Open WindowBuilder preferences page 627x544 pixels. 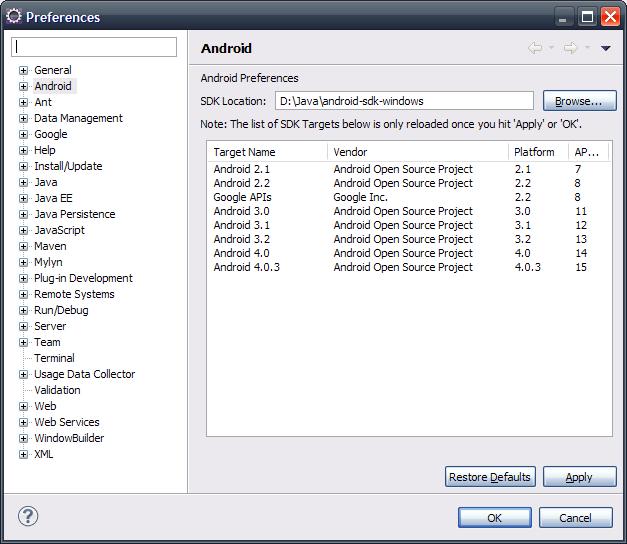click(x=69, y=438)
